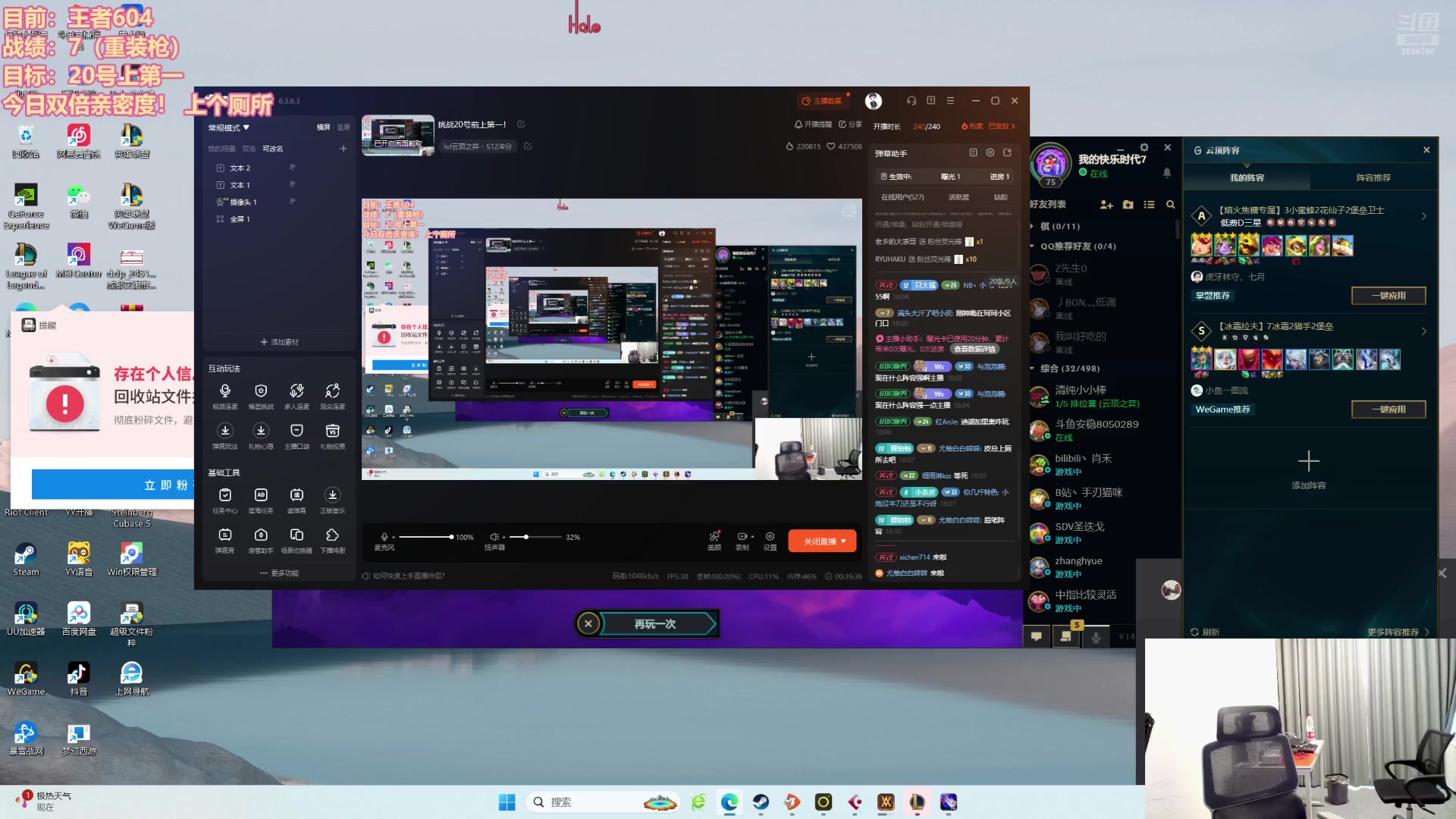
Task: Open 视频连麦 video co-stream tool
Action: (225, 396)
